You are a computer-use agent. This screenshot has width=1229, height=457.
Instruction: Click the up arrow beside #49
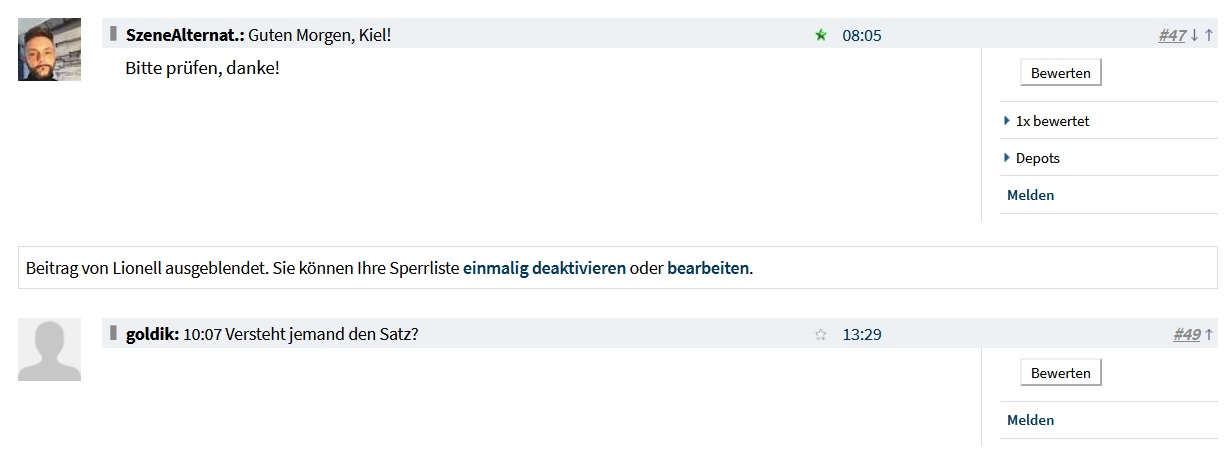coord(1208,335)
